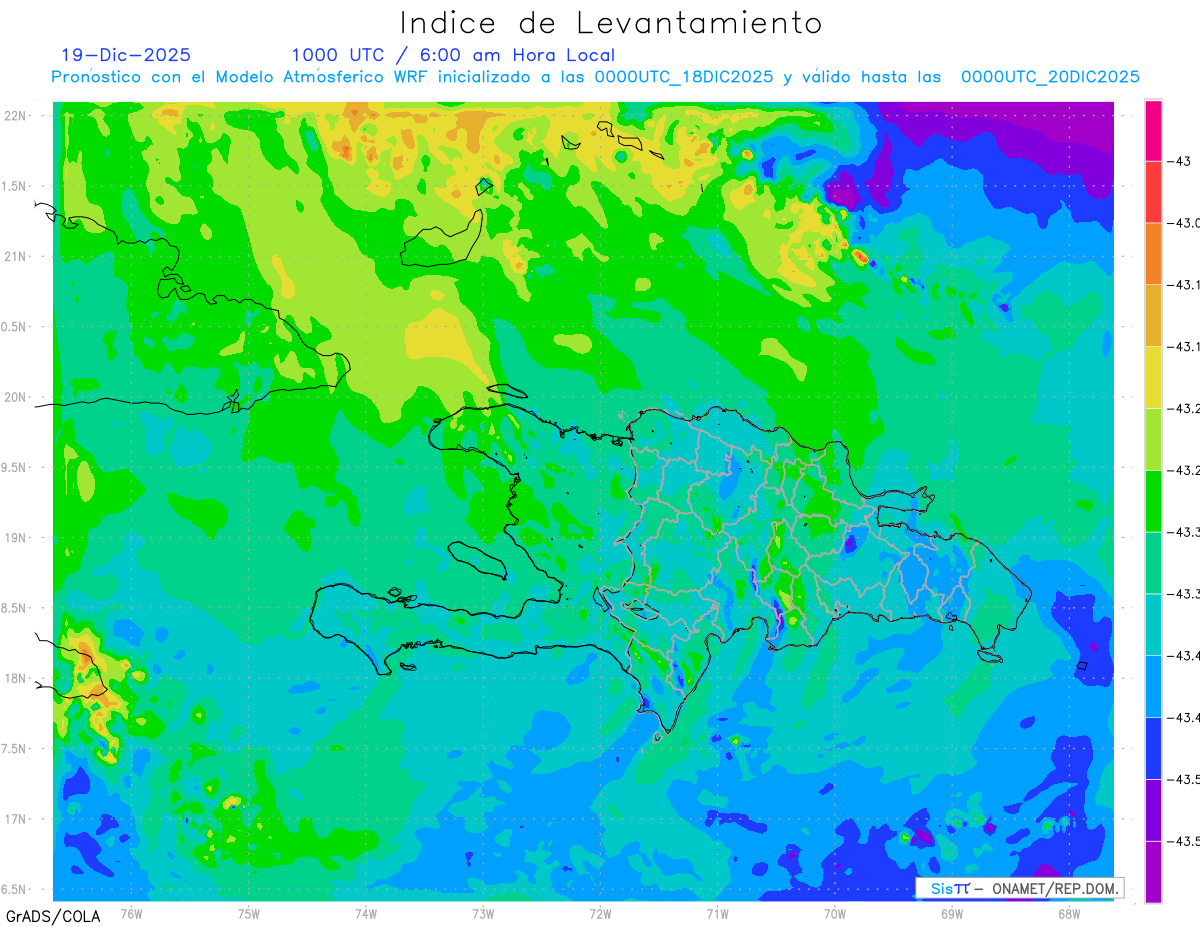Click the '1.5N' latitude label
This screenshot has height=927, width=1200.
pyautogui.click(x=16, y=186)
